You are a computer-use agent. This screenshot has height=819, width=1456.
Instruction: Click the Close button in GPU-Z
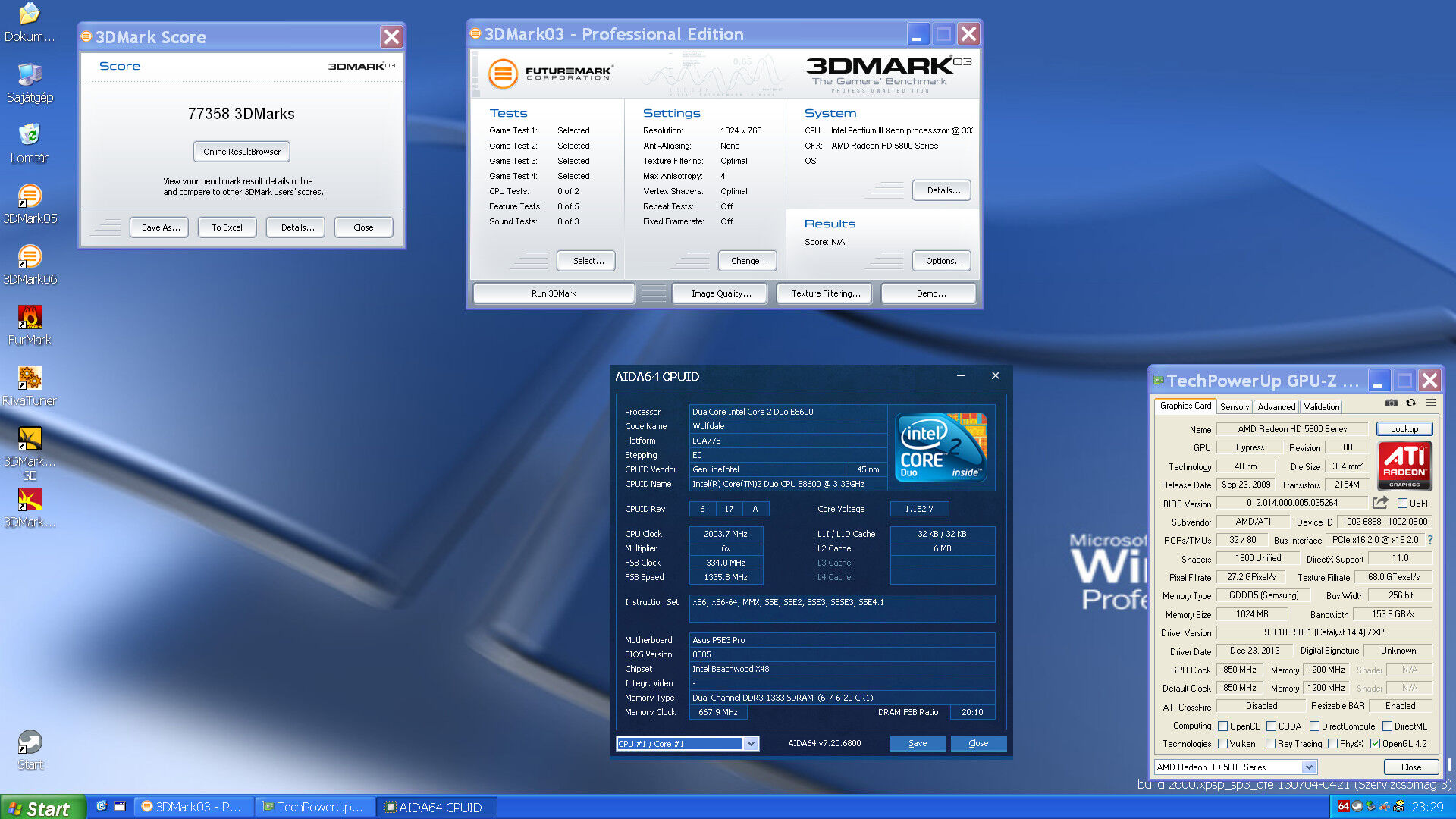(x=1410, y=767)
